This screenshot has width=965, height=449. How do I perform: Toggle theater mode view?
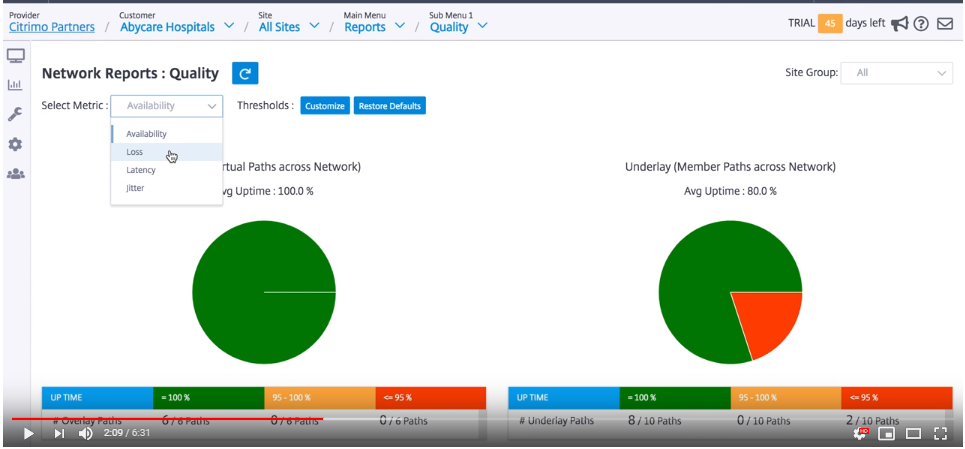[x=913, y=434]
